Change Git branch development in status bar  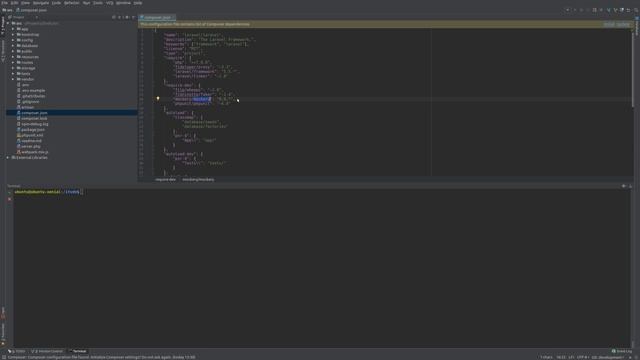(x=607, y=357)
